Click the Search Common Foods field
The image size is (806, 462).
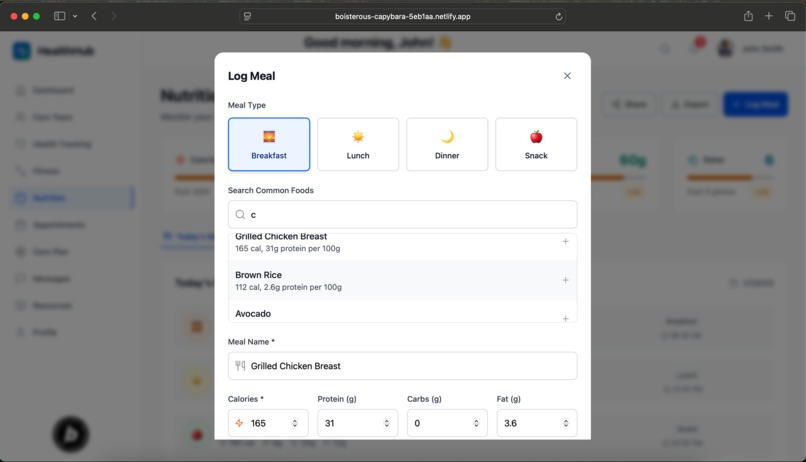coord(402,214)
